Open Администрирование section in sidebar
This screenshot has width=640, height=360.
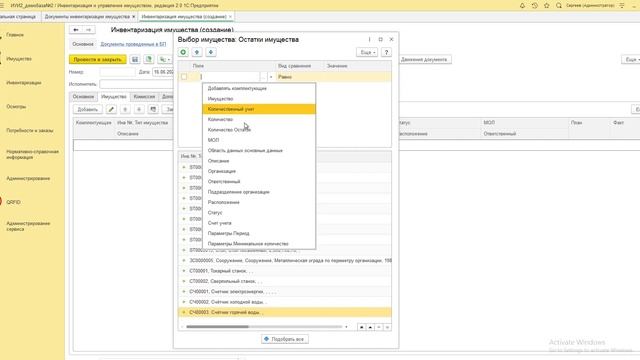click(x=28, y=178)
